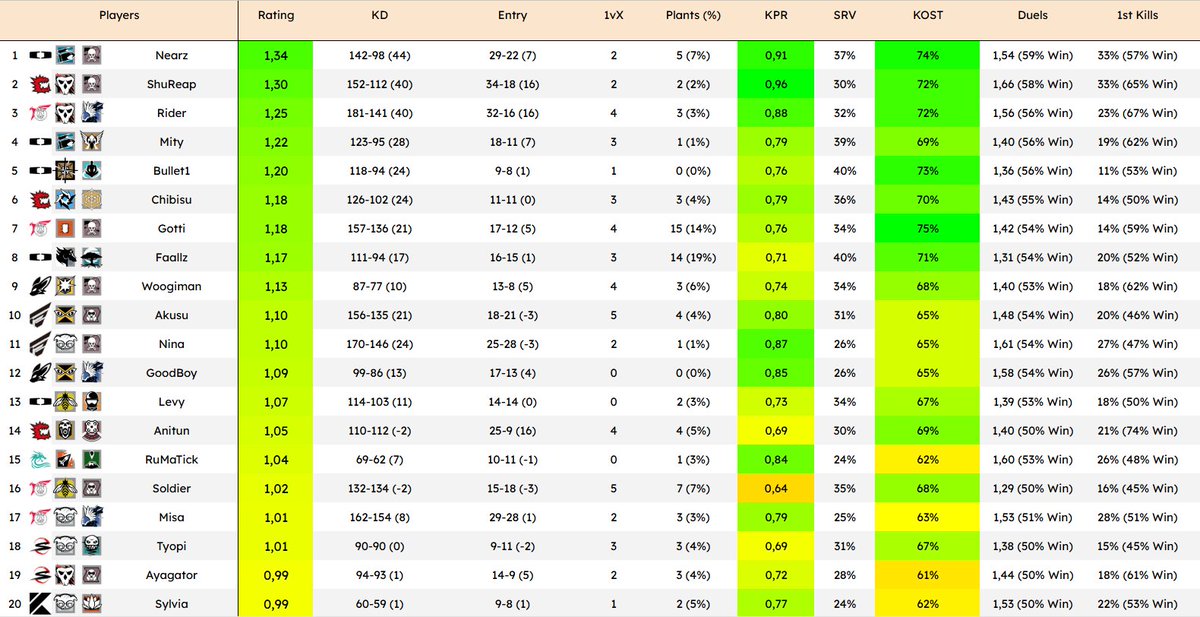Select the rabbit team logo in GoodBoy's row
This screenshot has height=617, width=1200.
(x=40, y=373)
